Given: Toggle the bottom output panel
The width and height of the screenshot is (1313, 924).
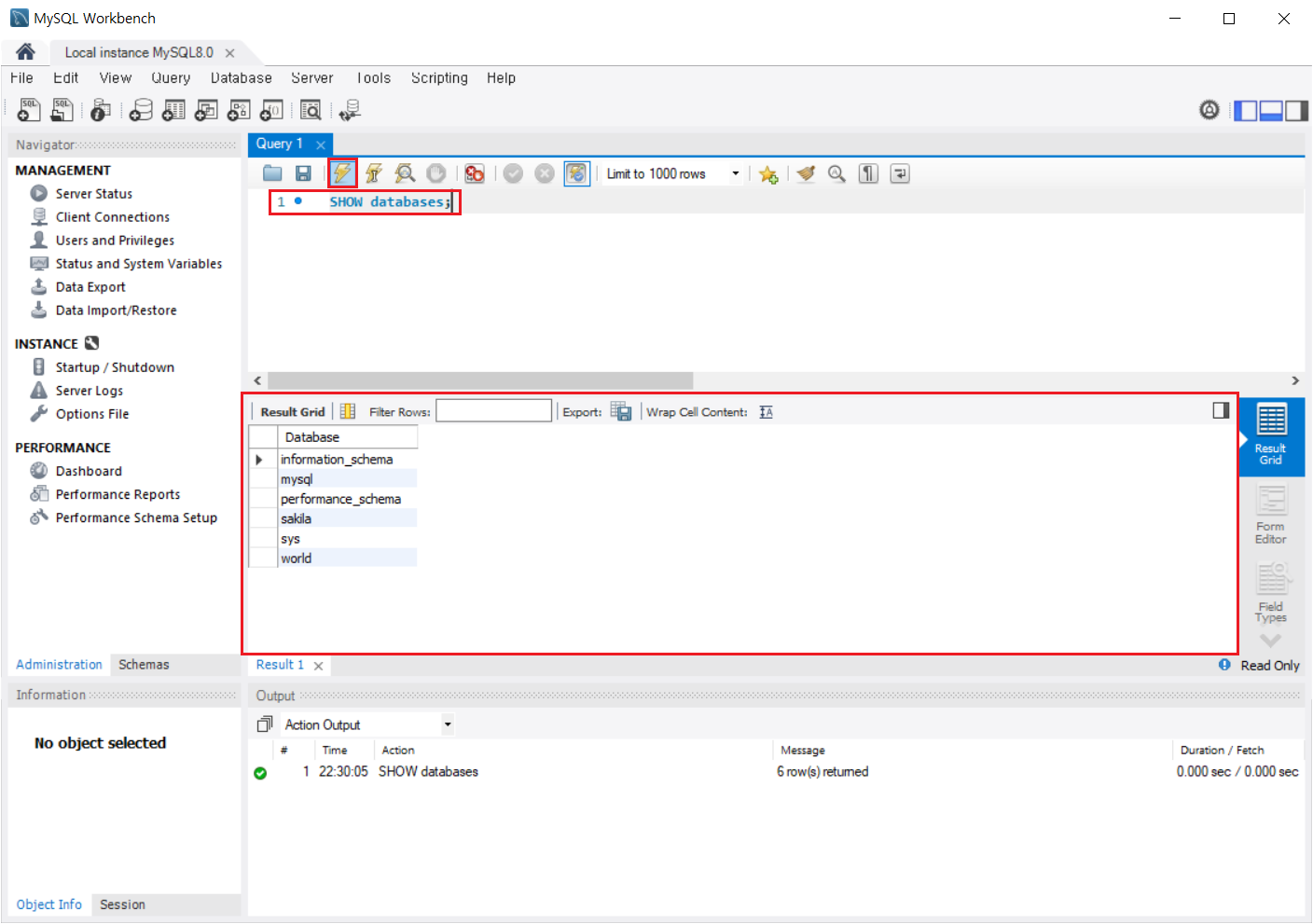Looking at the screenshot, I should [1271, 111].
